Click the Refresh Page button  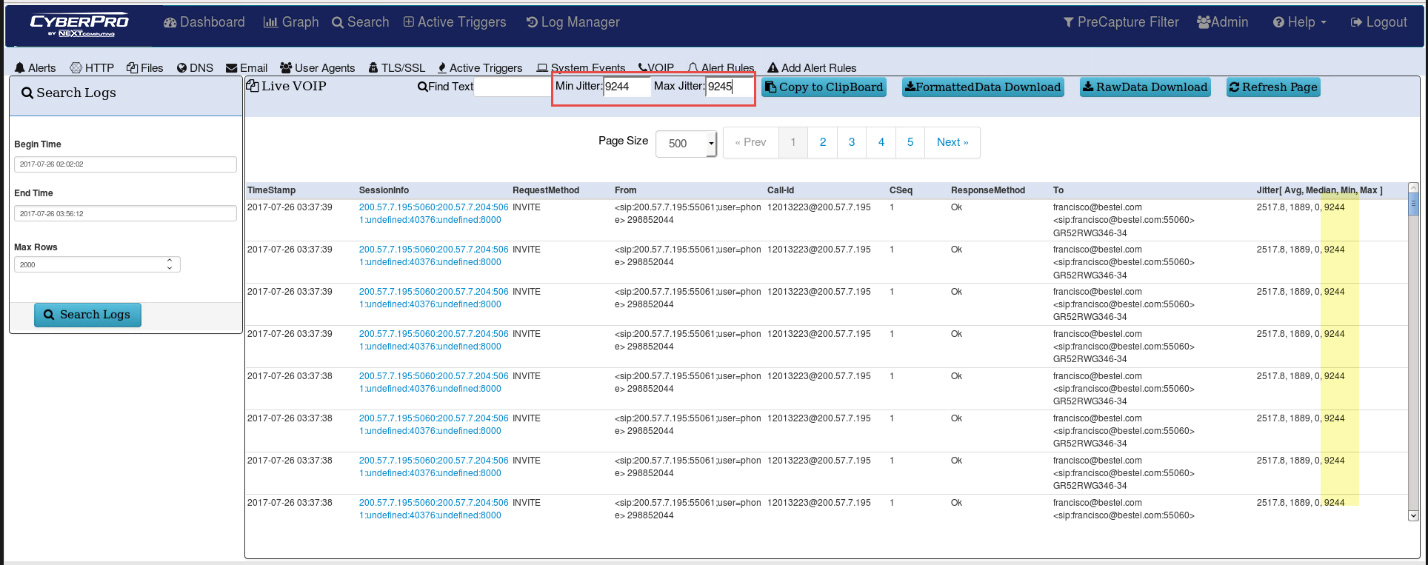(x=1273, y=87)
